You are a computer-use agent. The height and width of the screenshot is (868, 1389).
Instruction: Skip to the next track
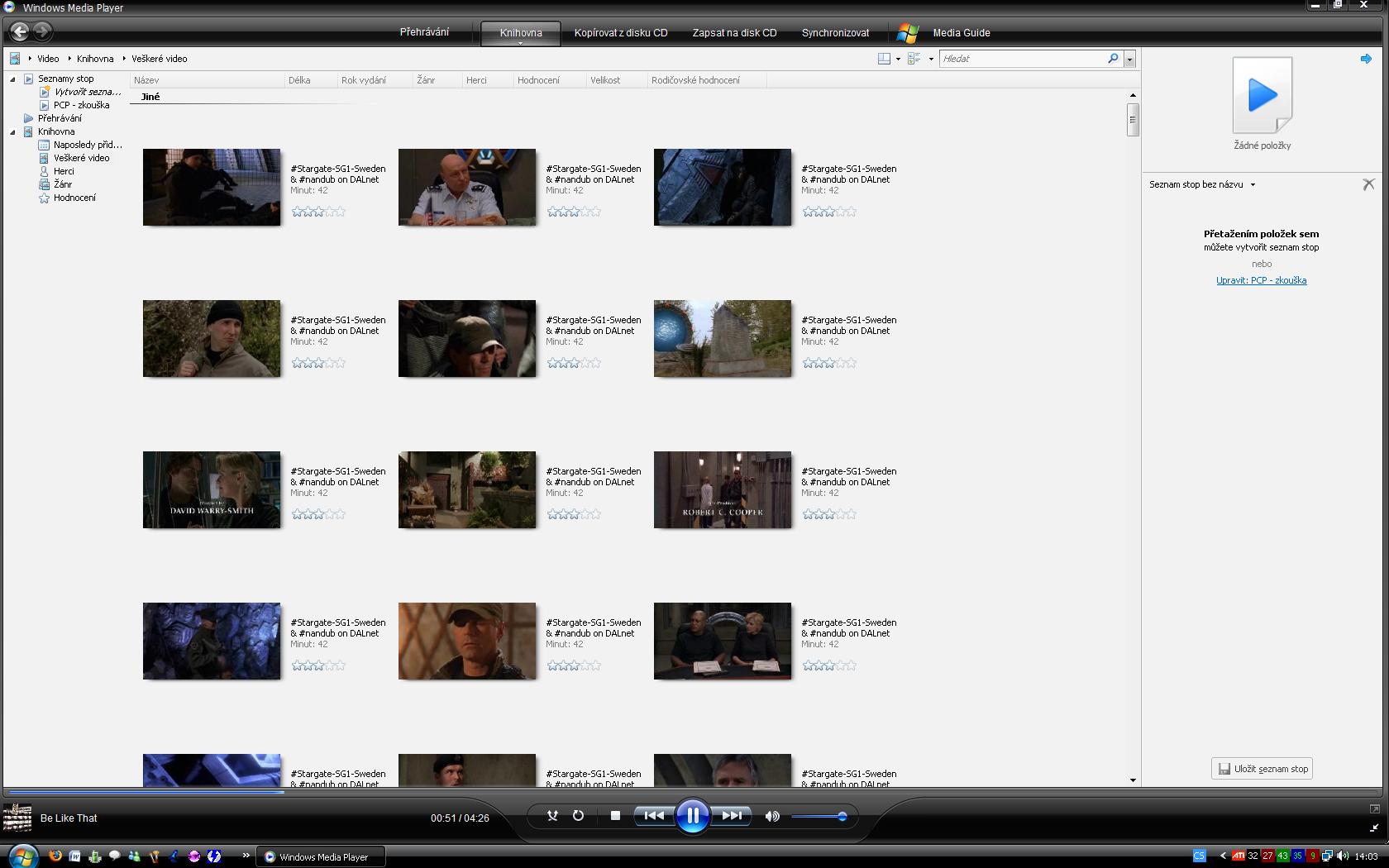[732, 816]
